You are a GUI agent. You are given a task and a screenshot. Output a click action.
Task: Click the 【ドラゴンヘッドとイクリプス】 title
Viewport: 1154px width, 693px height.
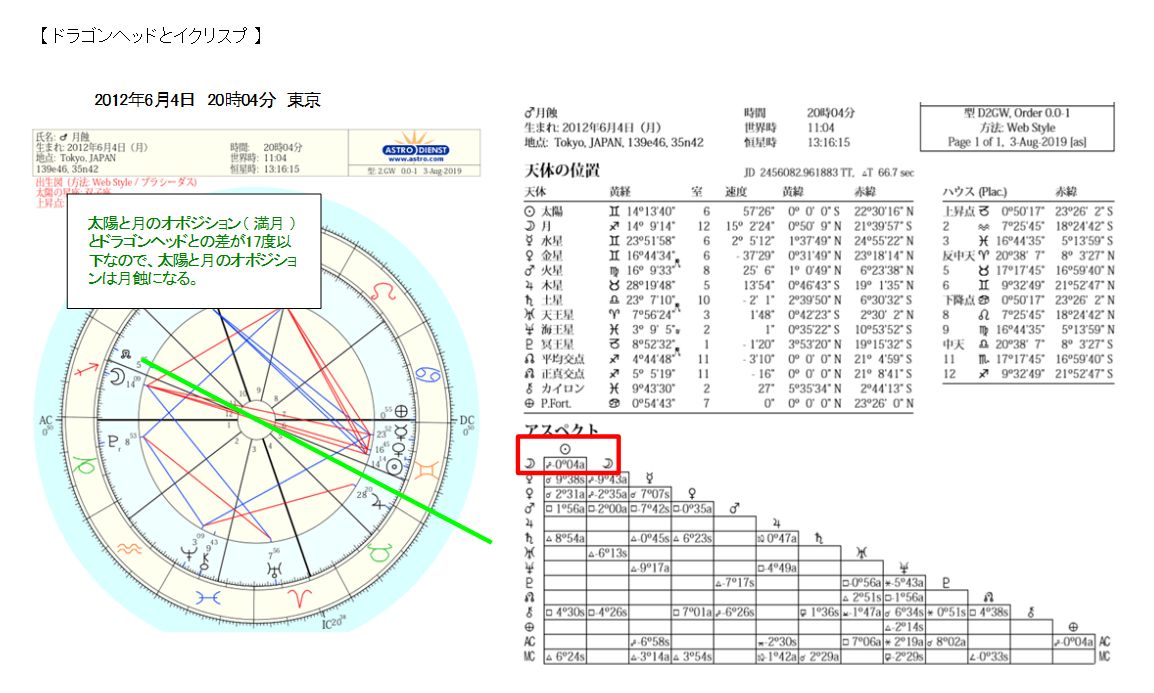click(x=149, y=35)
